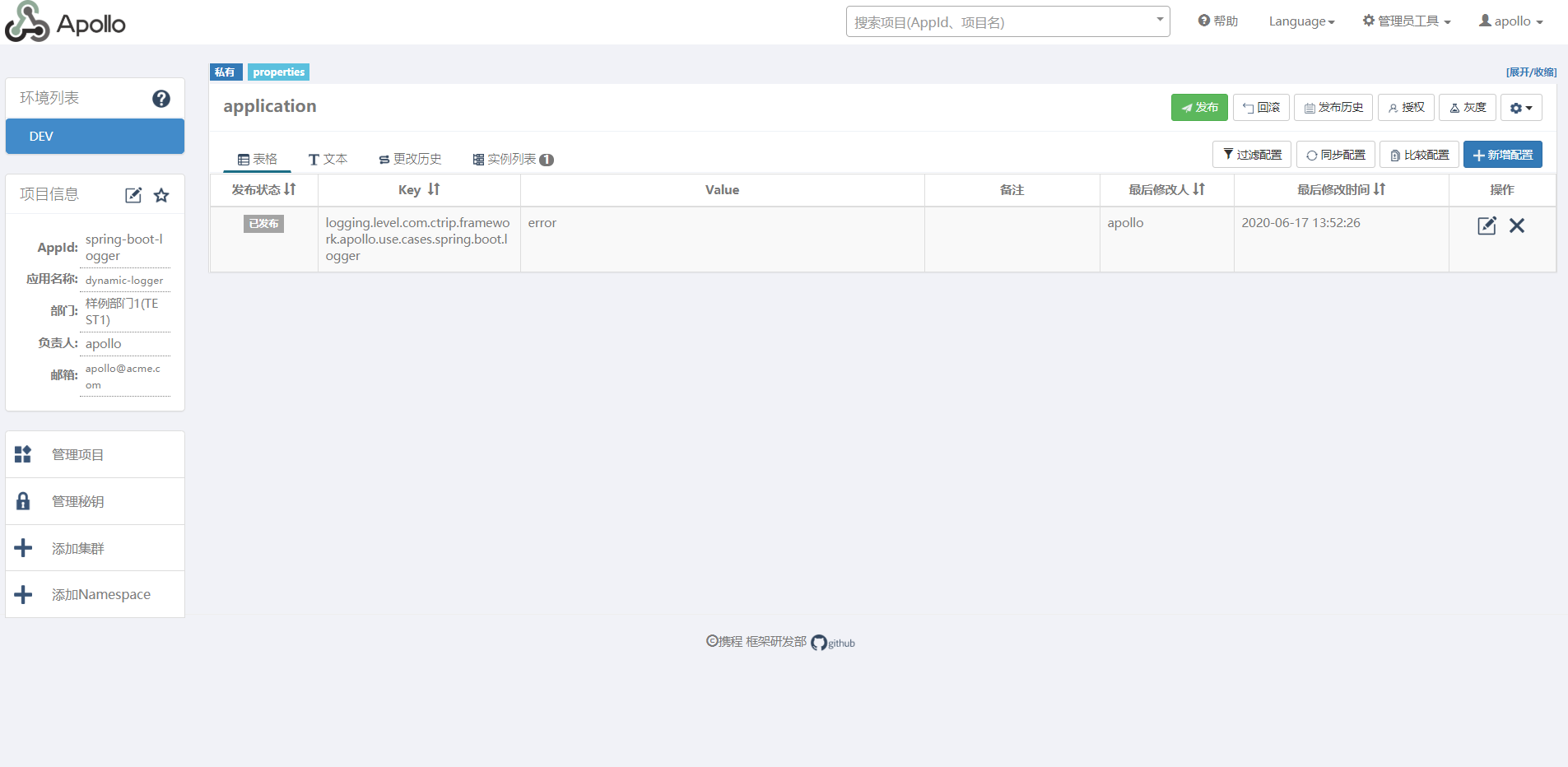Image resolution: width=1568 pixels, height=767 pixels.
Task: Click the 过滤配置 button
Action: (x=1252, y=155)
